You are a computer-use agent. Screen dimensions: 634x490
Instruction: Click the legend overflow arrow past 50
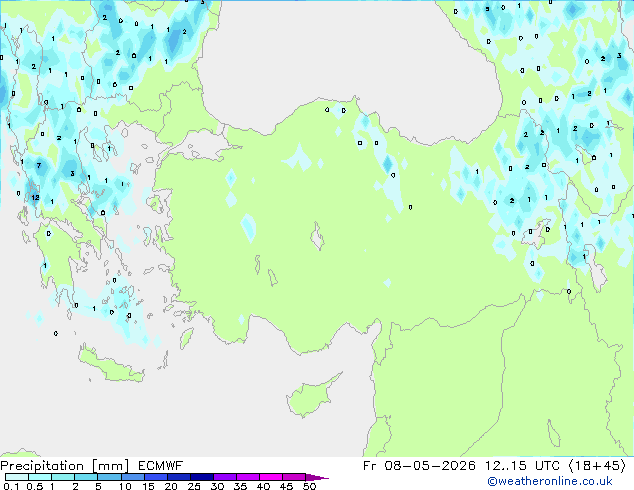317,478
